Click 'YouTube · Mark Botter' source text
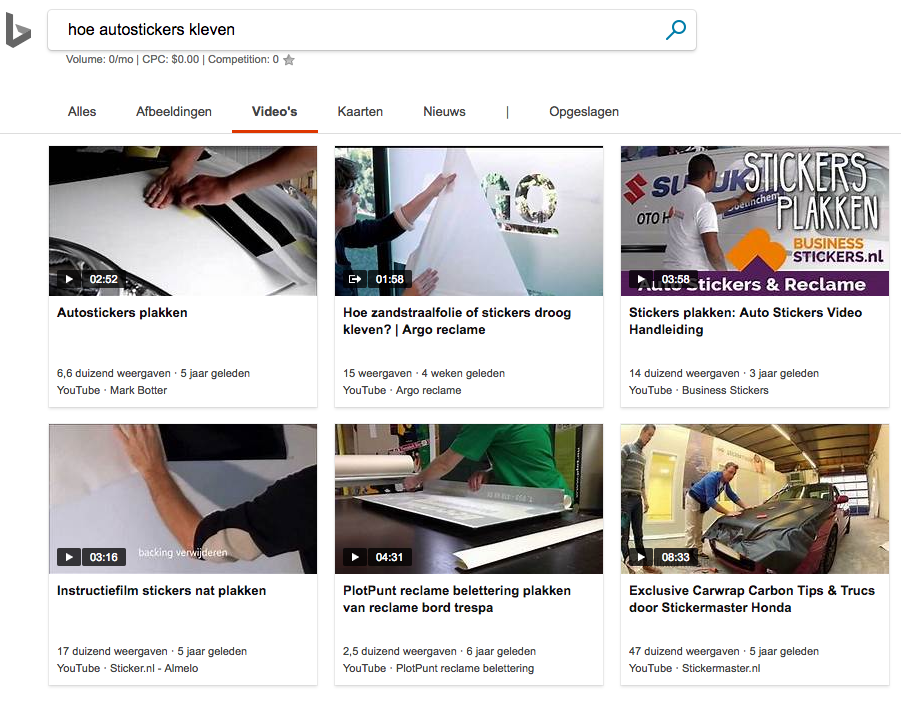901x702 pixels. point(112,390)
